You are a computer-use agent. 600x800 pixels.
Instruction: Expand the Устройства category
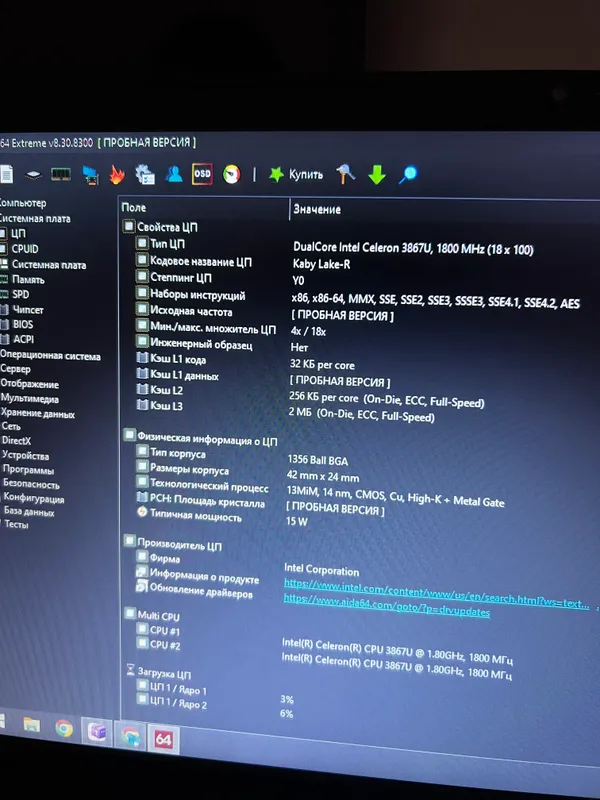tap(26, 455)
